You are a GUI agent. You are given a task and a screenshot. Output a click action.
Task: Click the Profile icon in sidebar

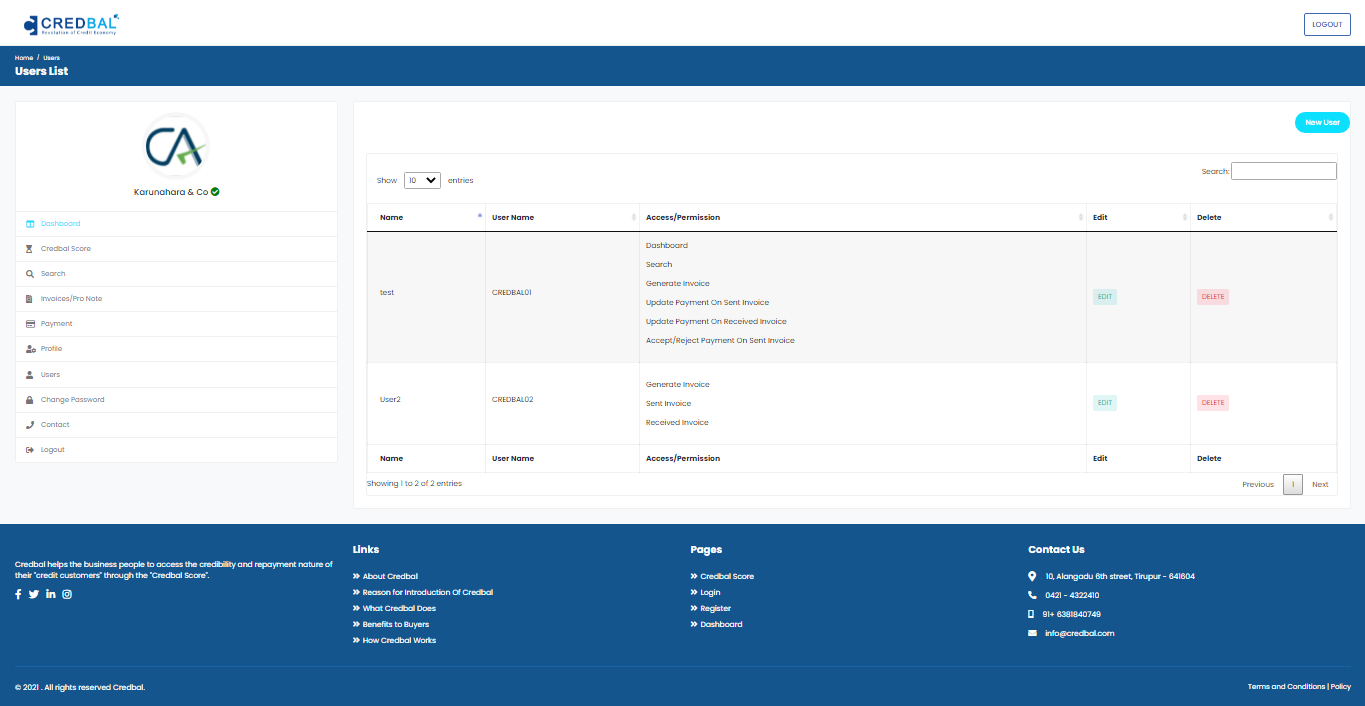(x=30, y=349)
